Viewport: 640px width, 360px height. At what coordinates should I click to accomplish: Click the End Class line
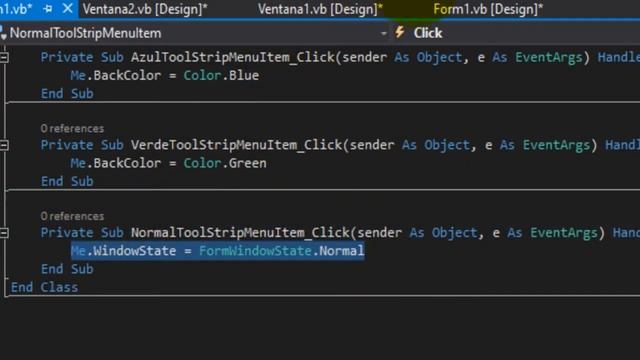tap(44, 287)
